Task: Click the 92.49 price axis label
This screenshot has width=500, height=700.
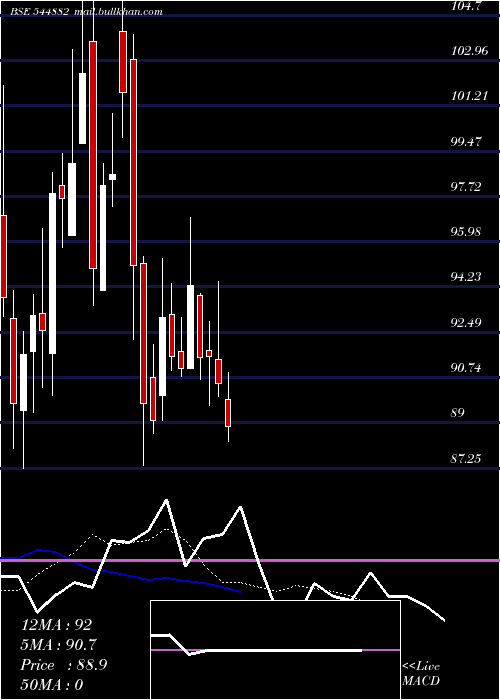Action: tap(467, 322)
